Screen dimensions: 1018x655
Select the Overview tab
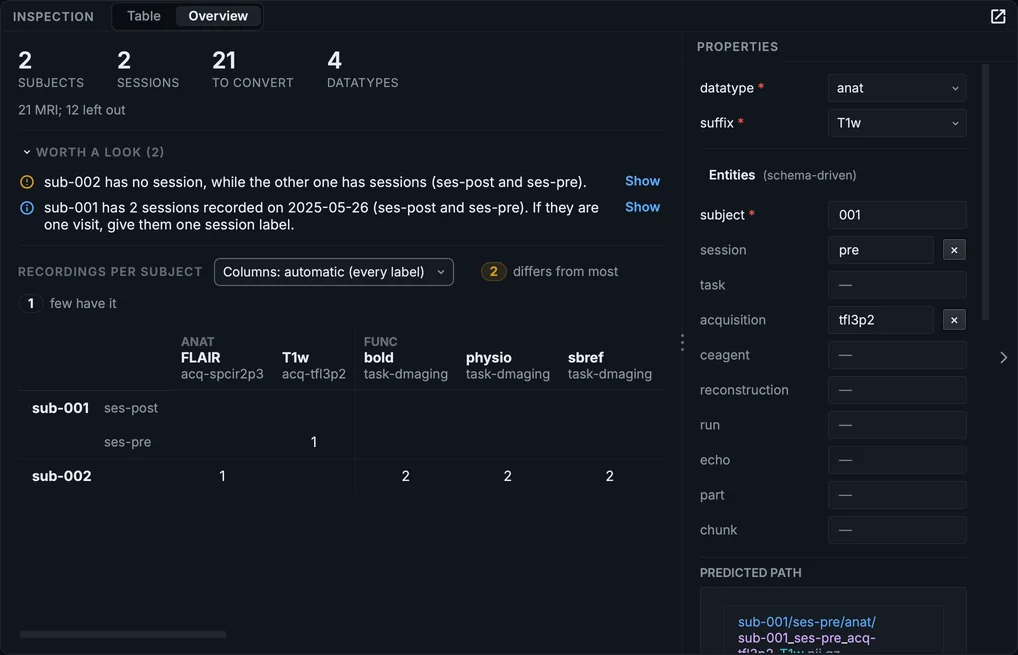pyautogui.click(x=218, y=16)
